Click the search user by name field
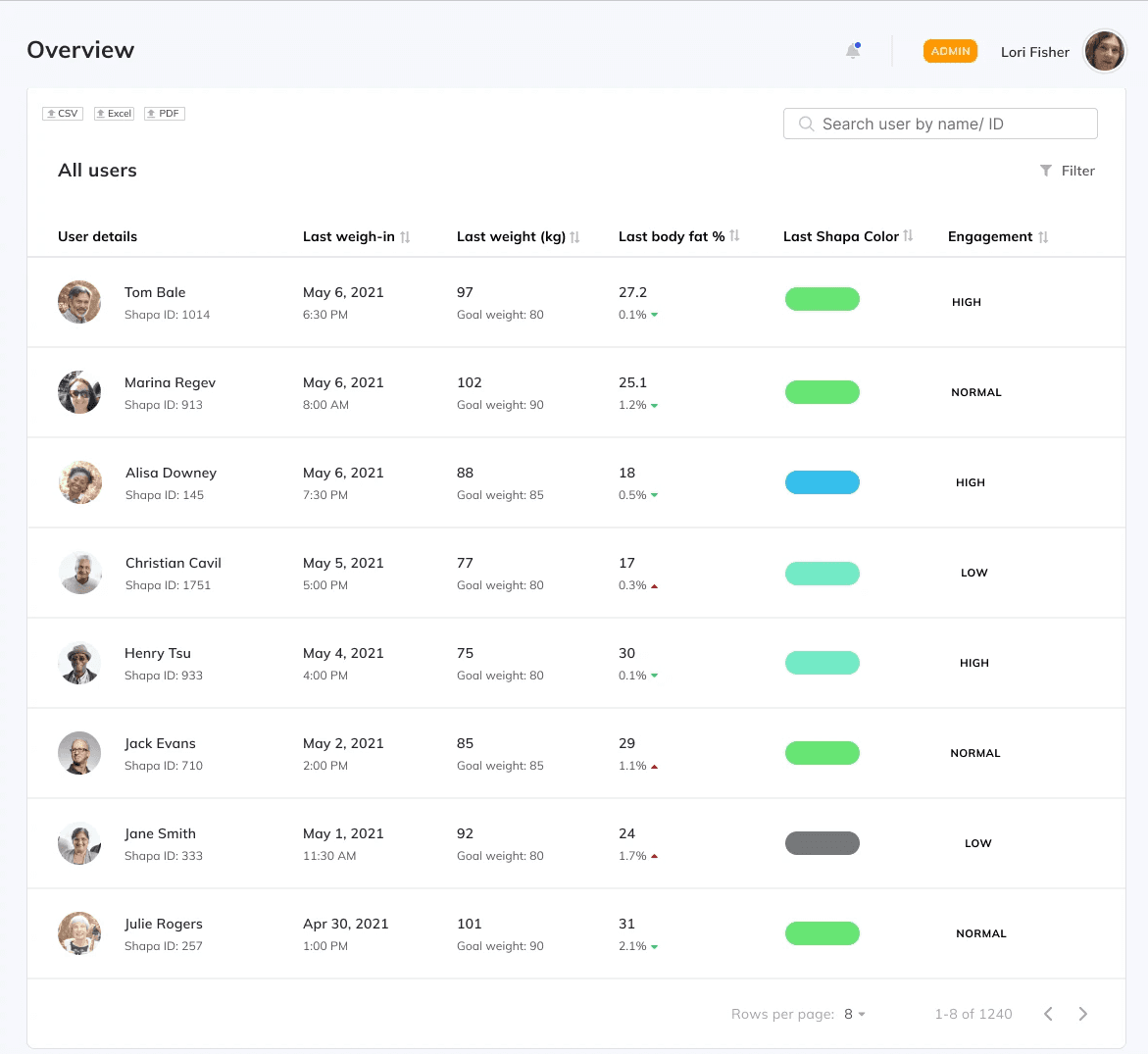Viewport: 1148px width, 1054px height. click(x=939, y=124)
